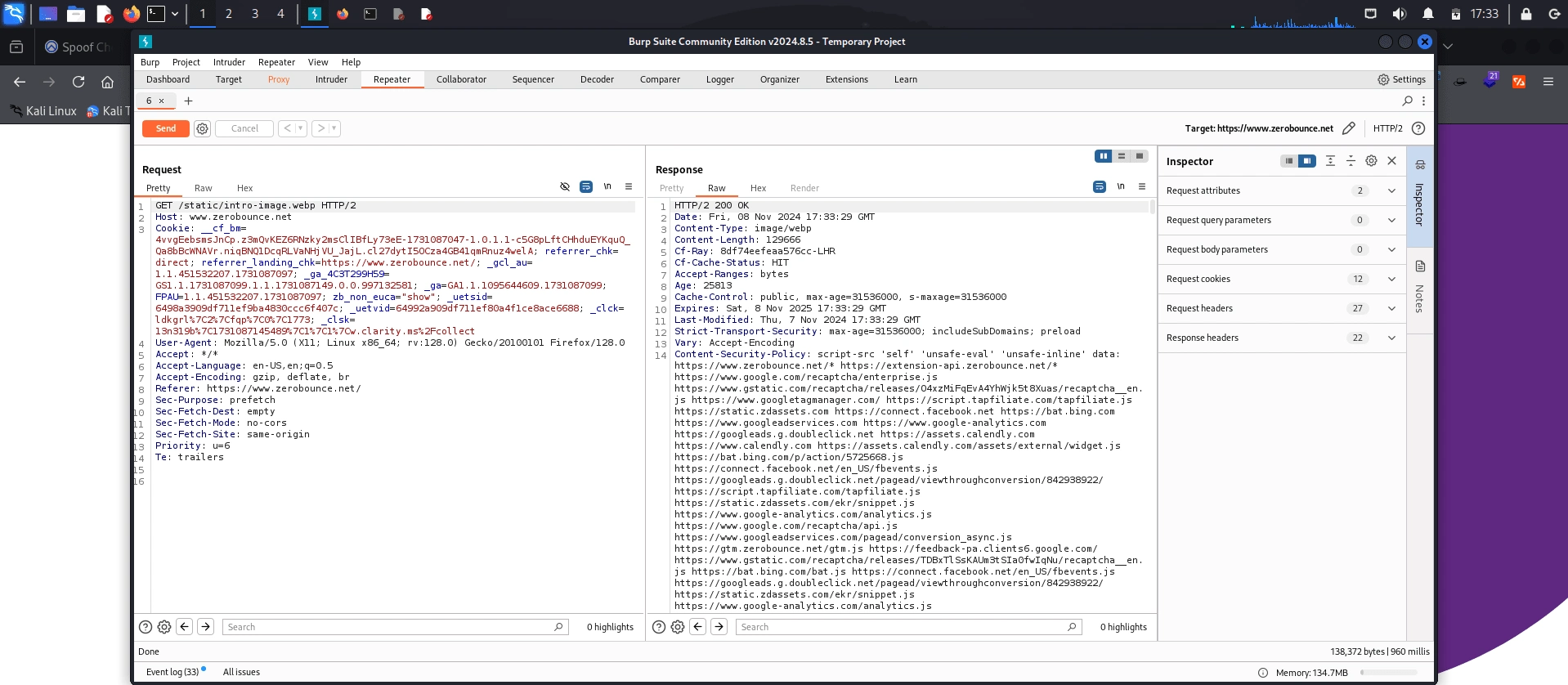The width and height of the screenshot is (1568, 685).
Task: Expand all Inspector sections
Action: tap(1330, 161)
